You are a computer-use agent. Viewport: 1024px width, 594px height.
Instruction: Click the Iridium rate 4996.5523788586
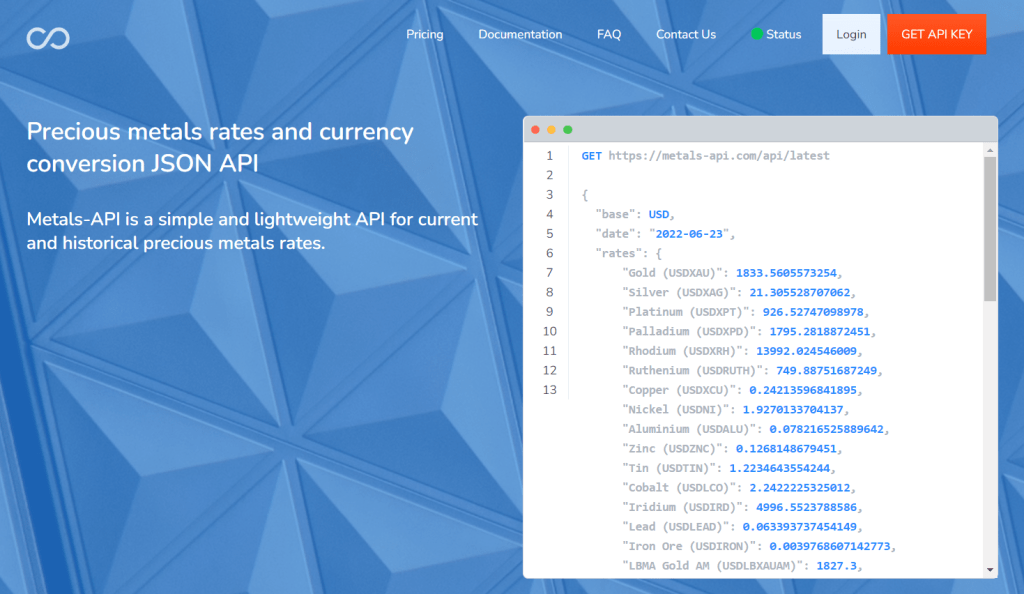[x=807, y=507]
